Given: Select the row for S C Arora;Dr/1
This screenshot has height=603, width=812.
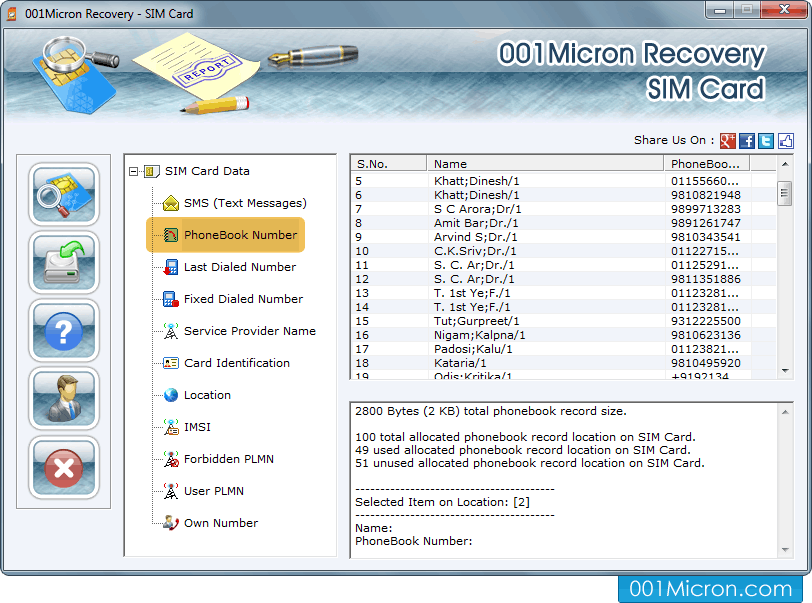Looking at the screenshot, I should tap(564, 209).
